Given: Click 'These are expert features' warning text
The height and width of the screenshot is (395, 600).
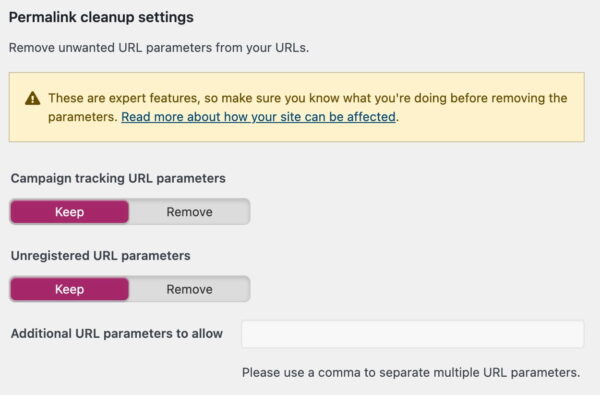Looking at the screenshot, I should pos(123,98).
